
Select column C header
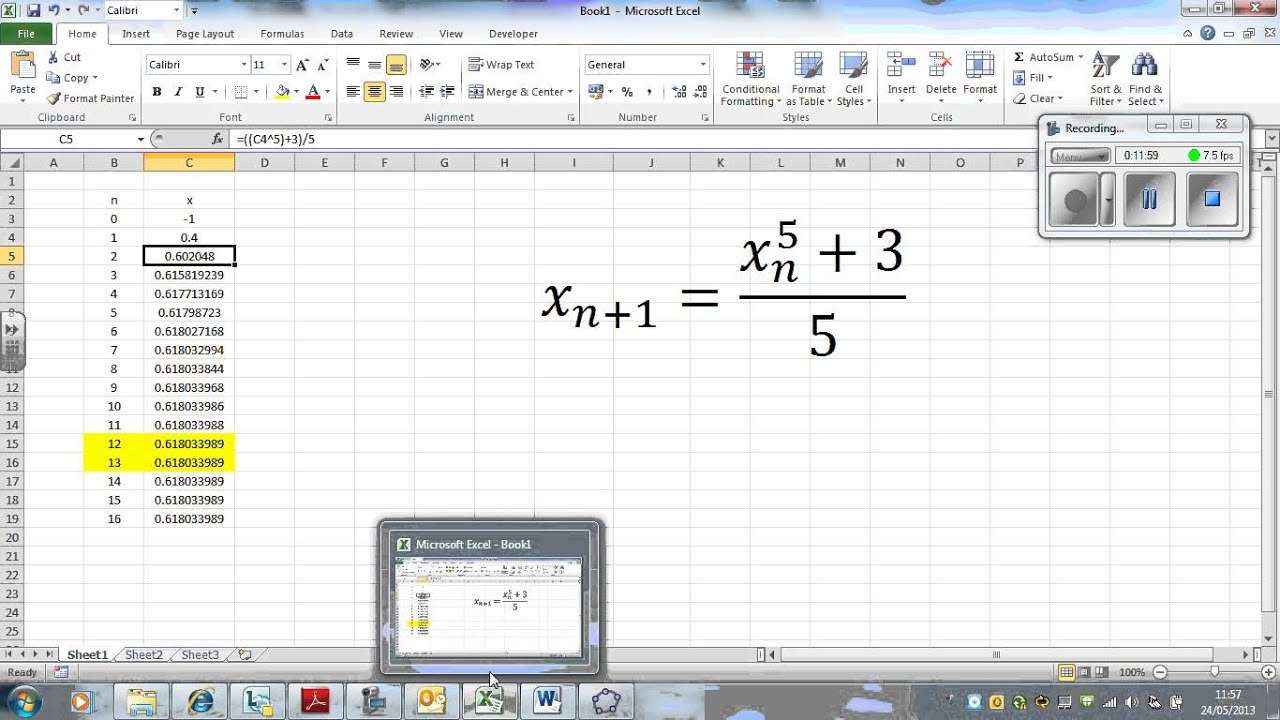pyautogui.click(x=189, y=163)
